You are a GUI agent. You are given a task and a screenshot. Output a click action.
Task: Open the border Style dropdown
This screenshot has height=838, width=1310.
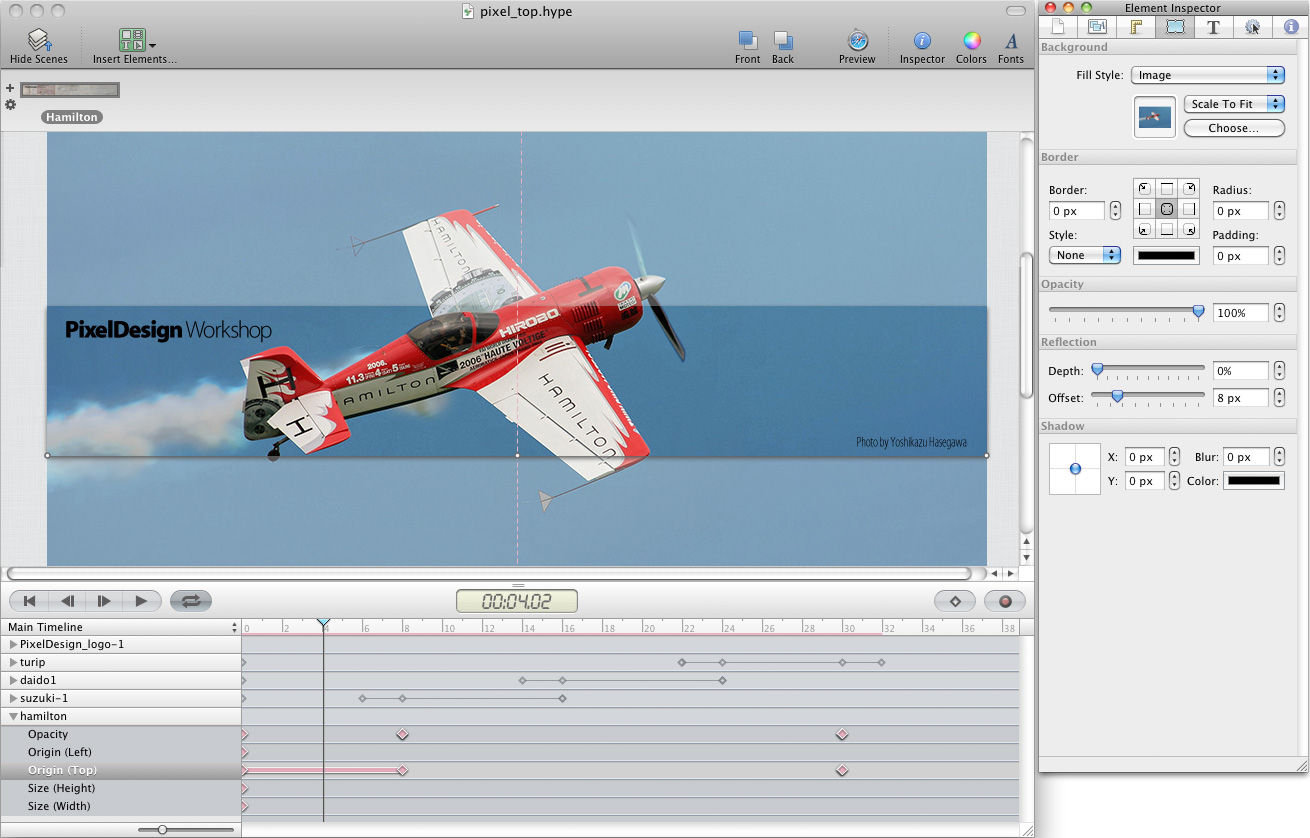(x=1085, y=255)
